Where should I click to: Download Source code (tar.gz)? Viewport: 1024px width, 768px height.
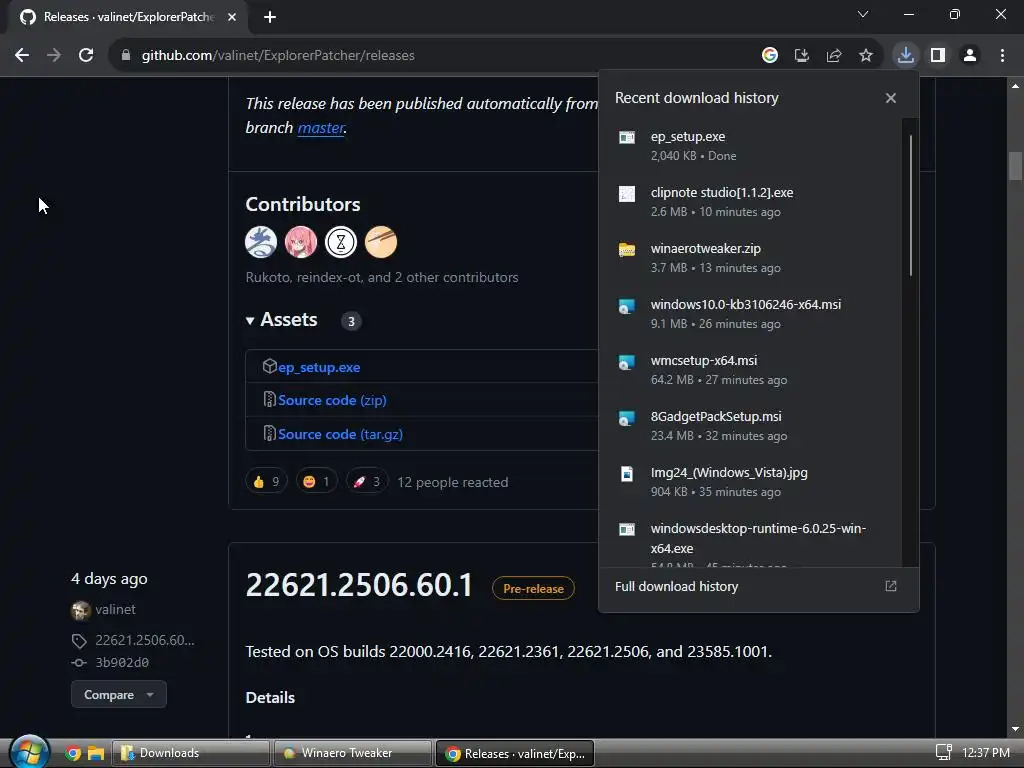[340, 434]
